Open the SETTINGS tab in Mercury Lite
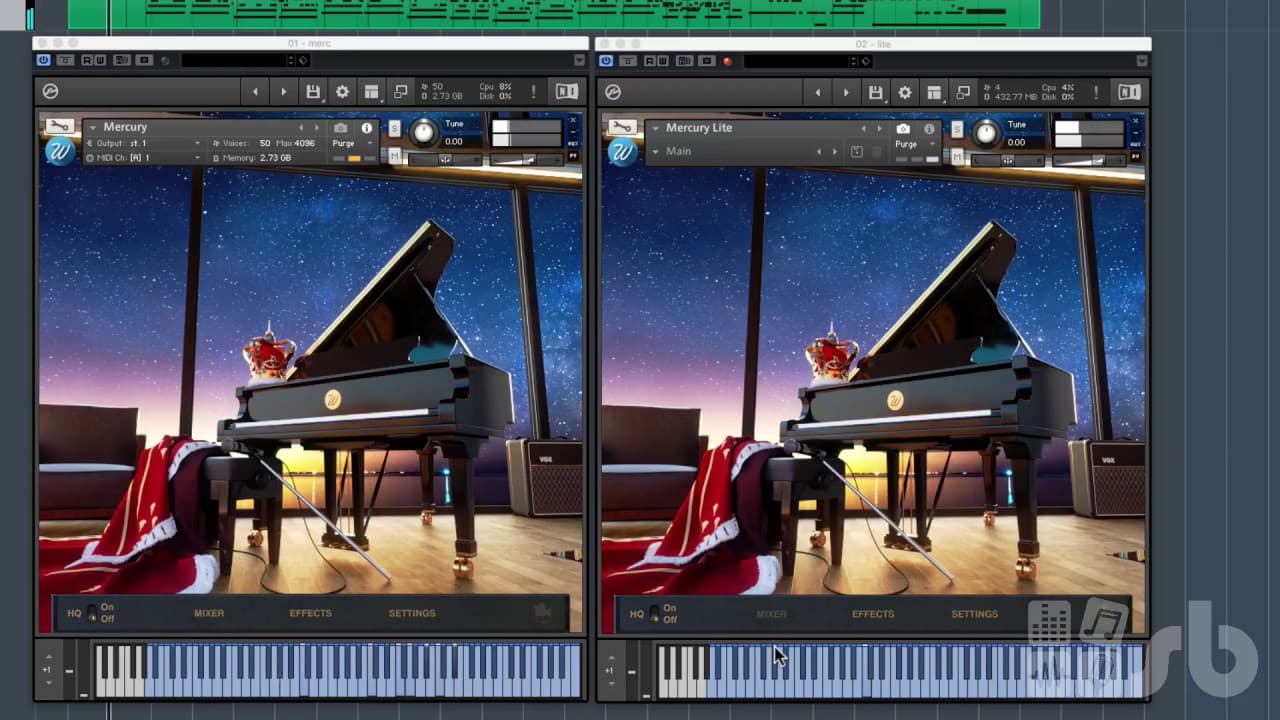The width and height of the screenshot is (1280, 720). (975, 614)
